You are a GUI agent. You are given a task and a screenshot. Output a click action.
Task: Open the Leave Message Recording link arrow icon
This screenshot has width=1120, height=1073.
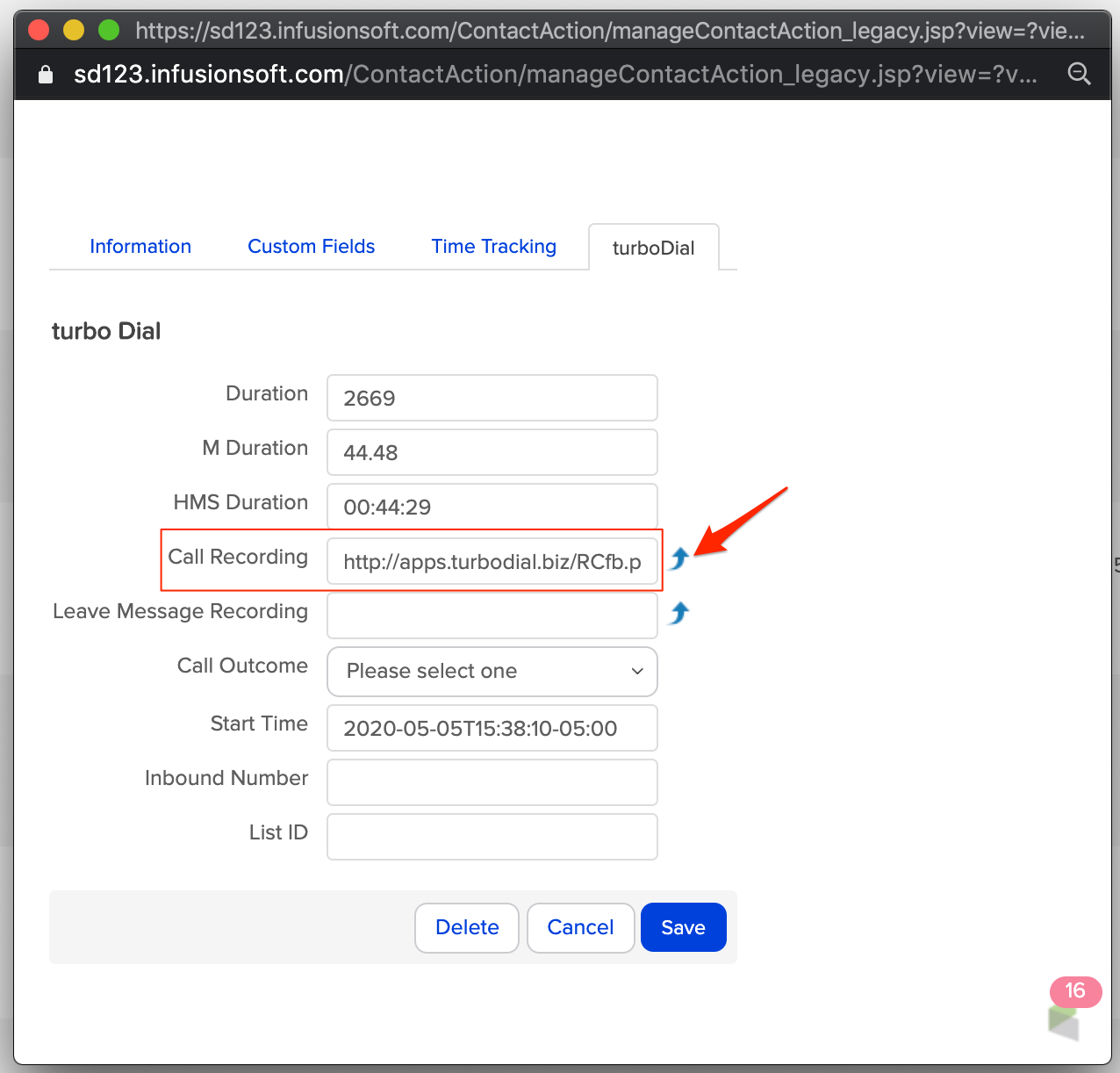[x=678, y=613]
